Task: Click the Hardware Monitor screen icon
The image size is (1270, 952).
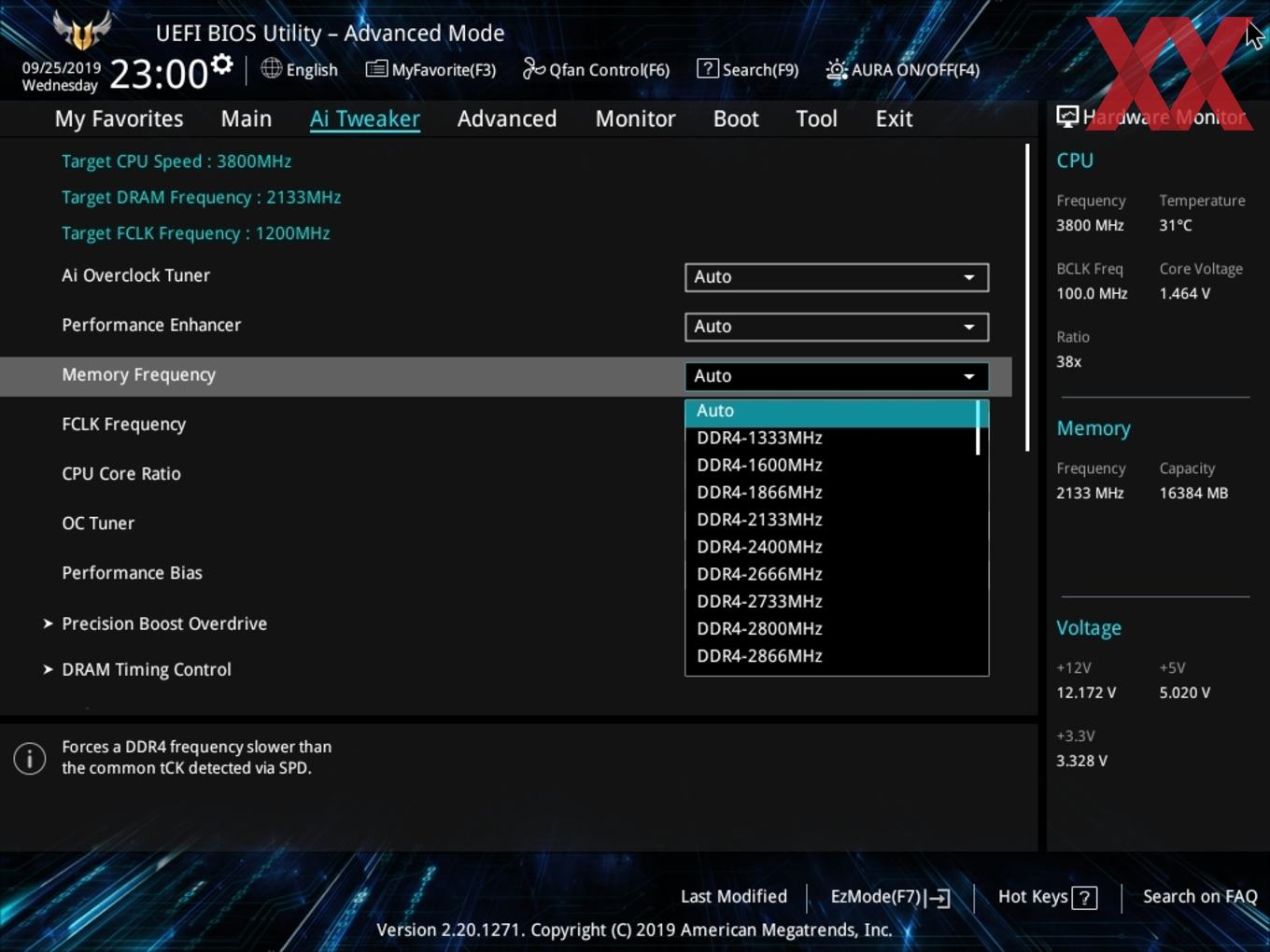Action: 1067,117
